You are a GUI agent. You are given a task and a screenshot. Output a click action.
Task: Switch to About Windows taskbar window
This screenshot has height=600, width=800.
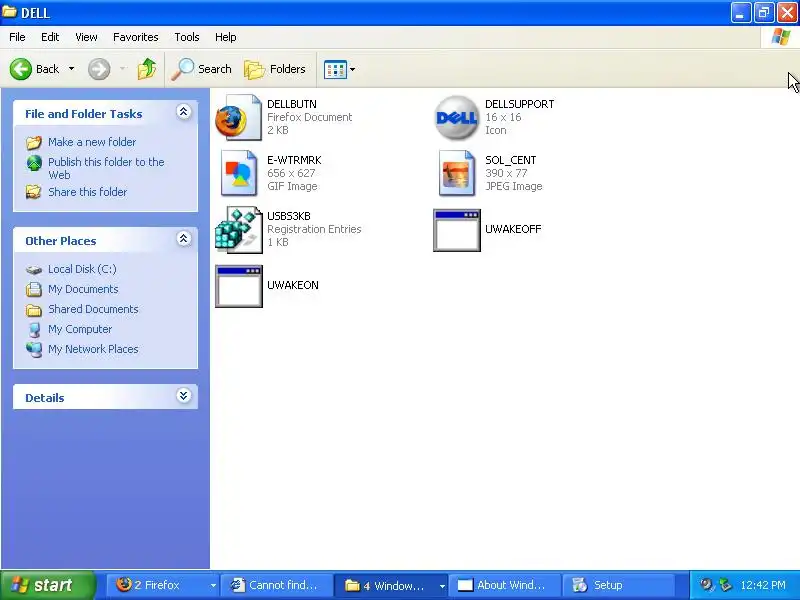click(x=505, y=585)
